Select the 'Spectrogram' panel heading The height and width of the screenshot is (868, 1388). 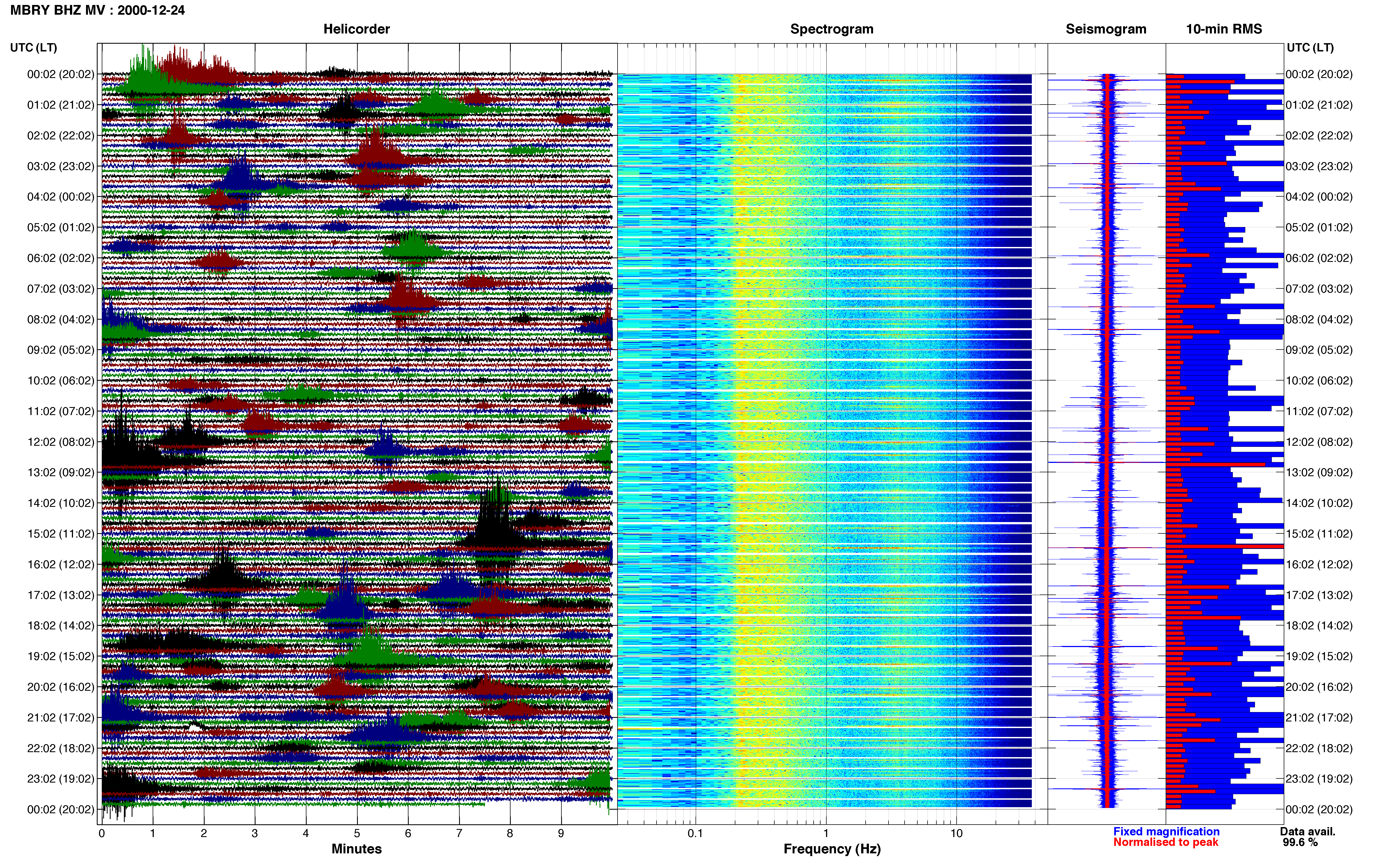[832, 29]
